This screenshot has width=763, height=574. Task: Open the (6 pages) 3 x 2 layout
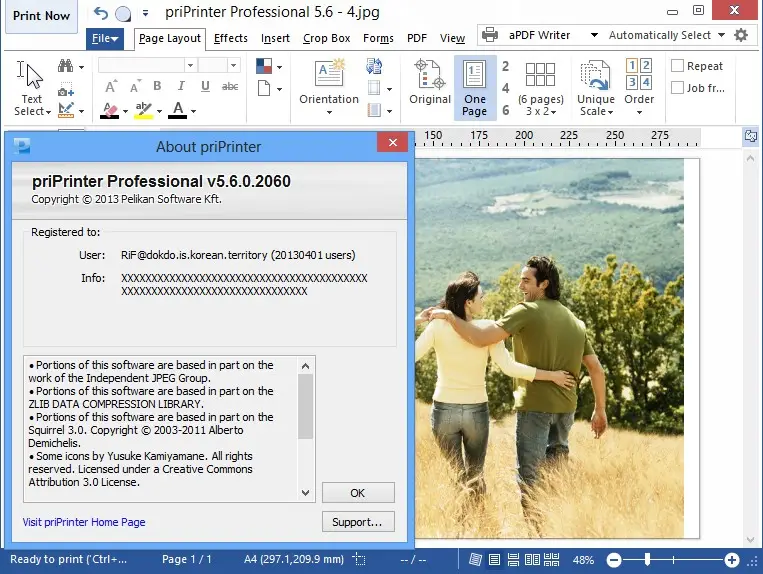tap(541, 89)
